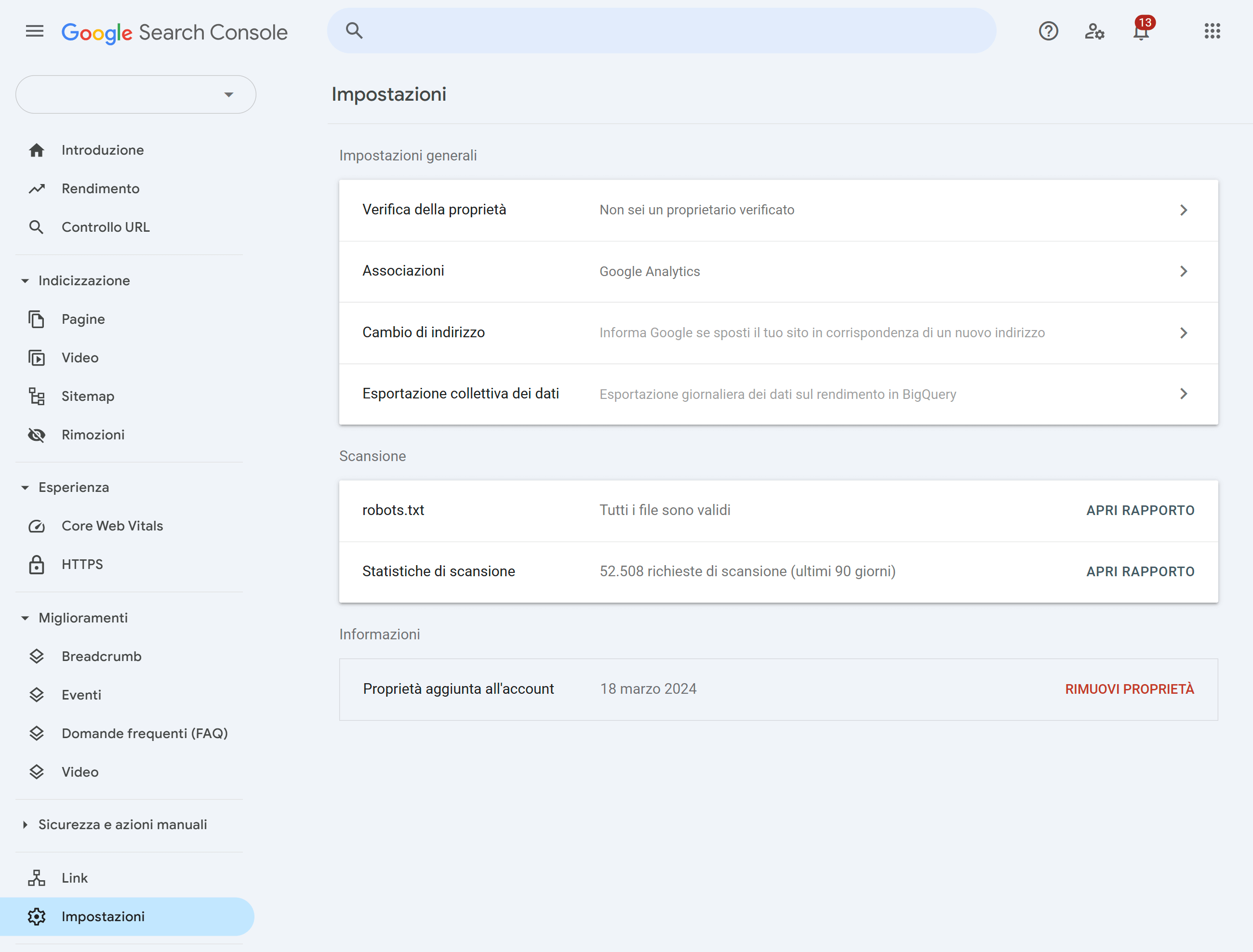Open the property selector dropdown

click(x=136, y=94)
